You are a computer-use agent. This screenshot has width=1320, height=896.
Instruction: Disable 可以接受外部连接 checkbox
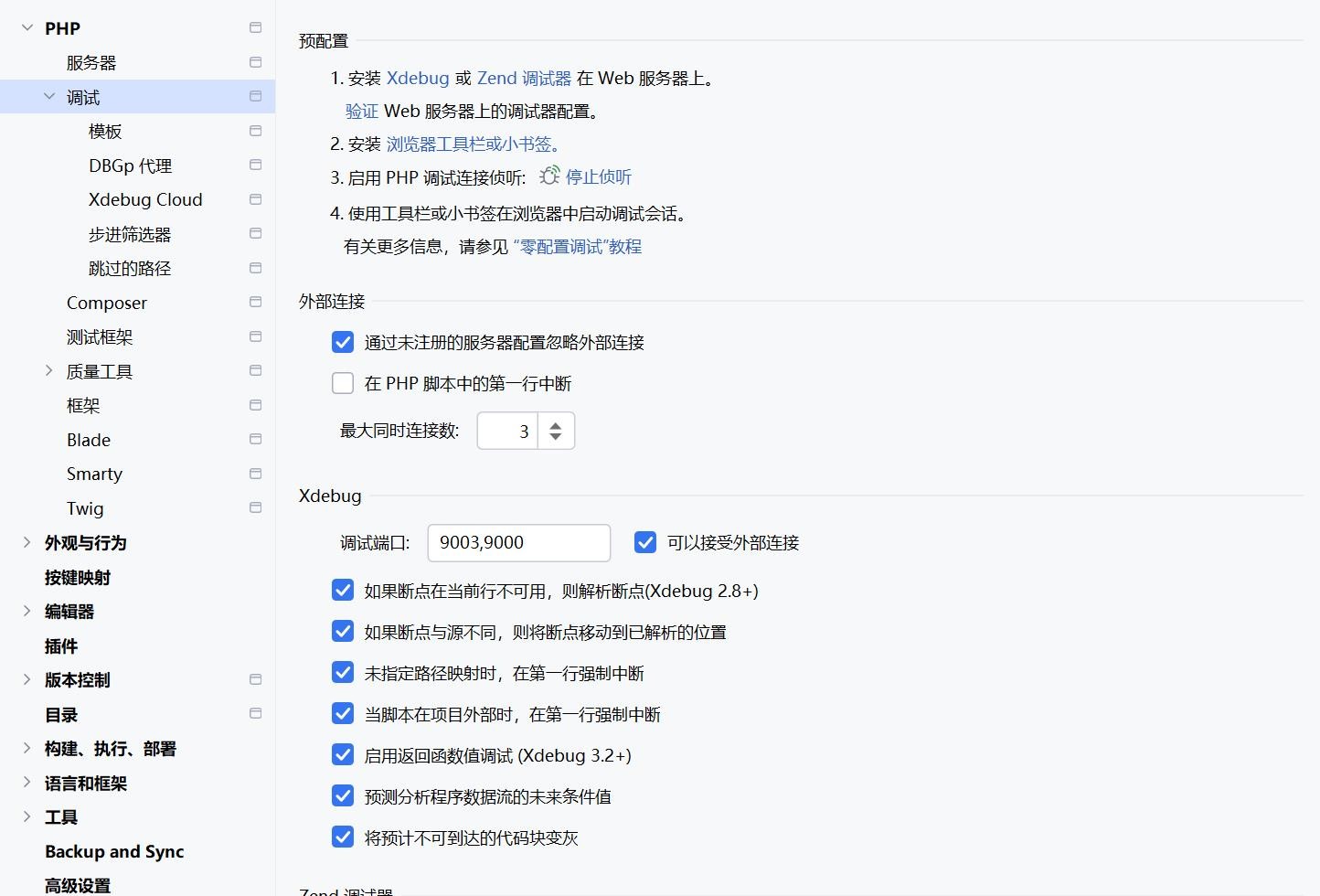(645, 542)
